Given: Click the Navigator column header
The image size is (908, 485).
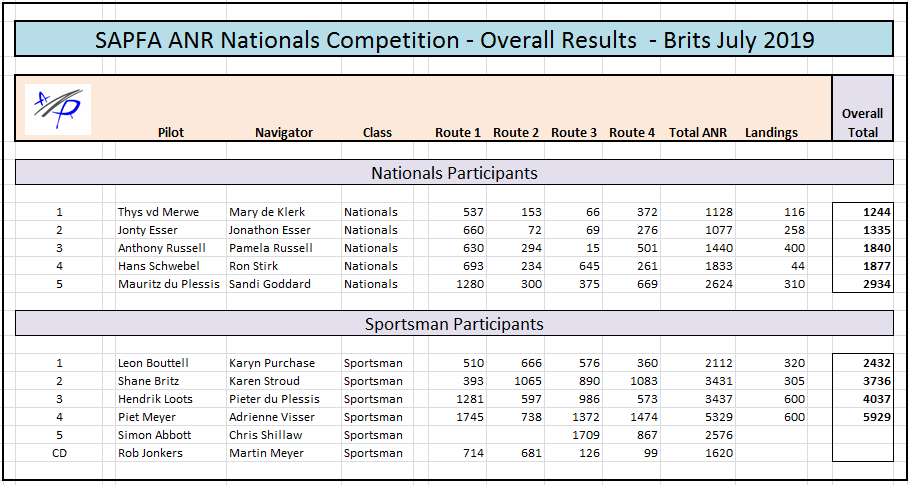Looking at the screenshot, I should pos(284,132).
